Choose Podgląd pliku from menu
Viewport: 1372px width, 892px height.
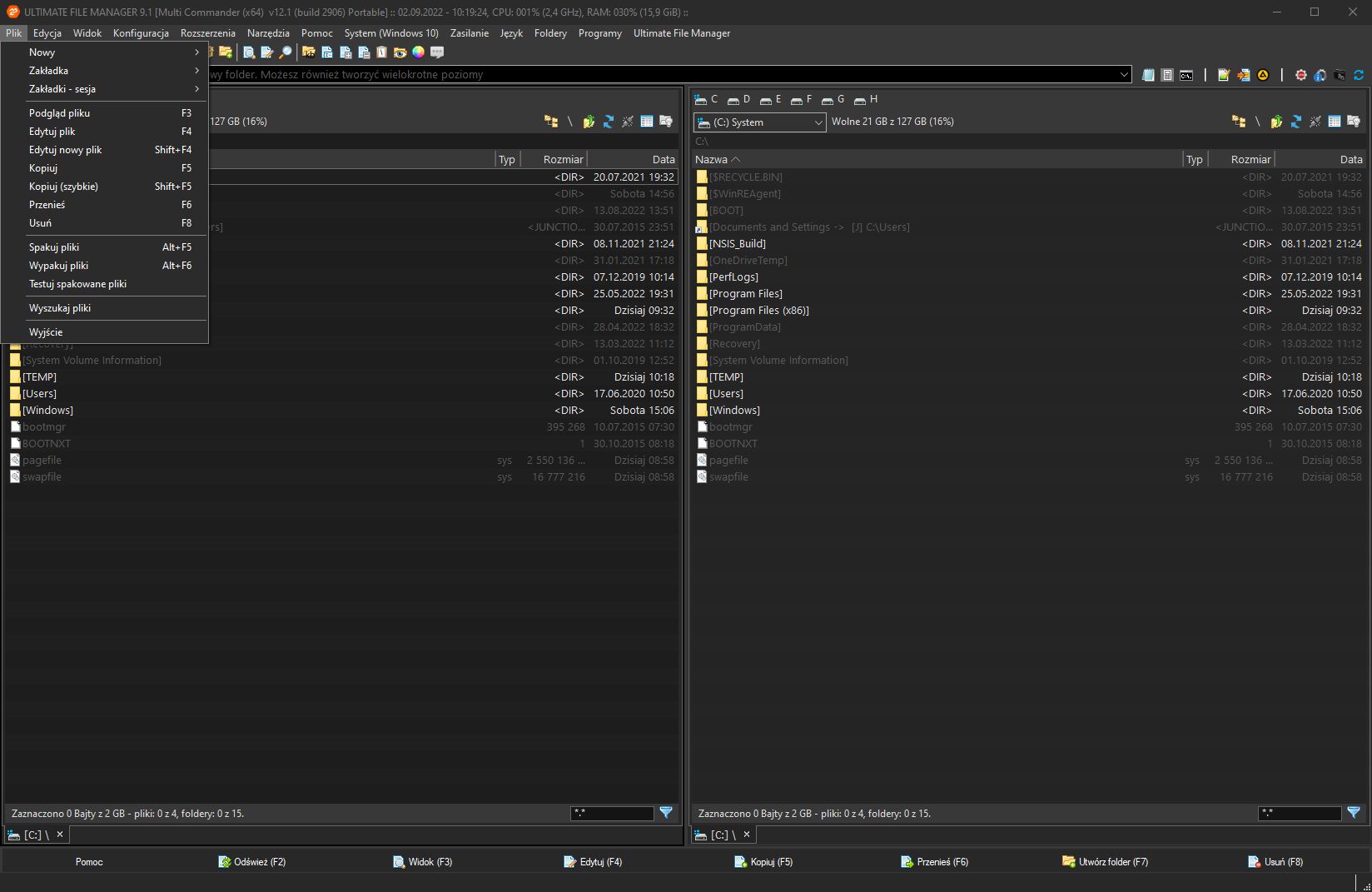[105, 112]
